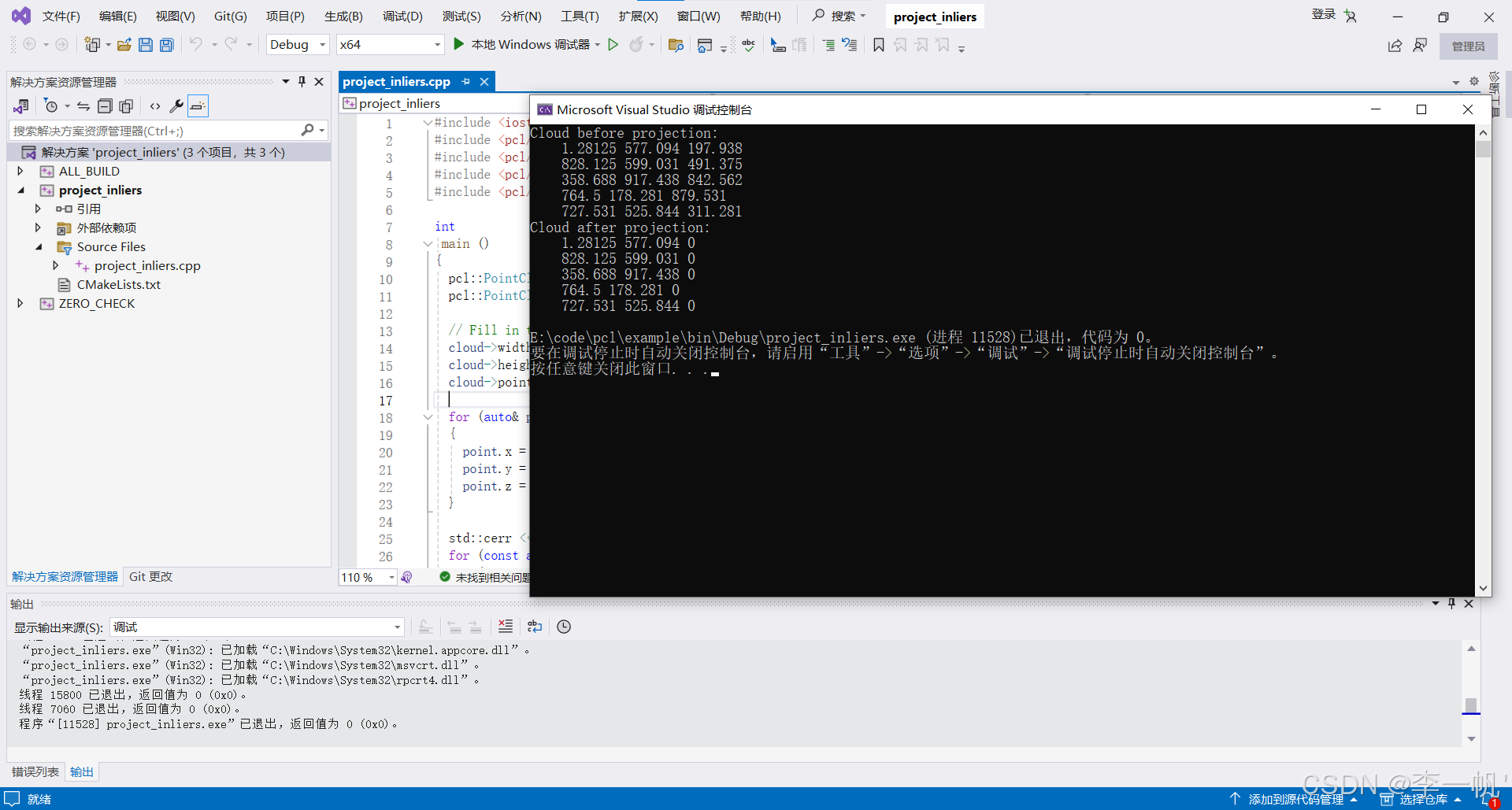Click the status bar notification chat icon
Viewport: 1512px width, 810px height.
point(12,798)
